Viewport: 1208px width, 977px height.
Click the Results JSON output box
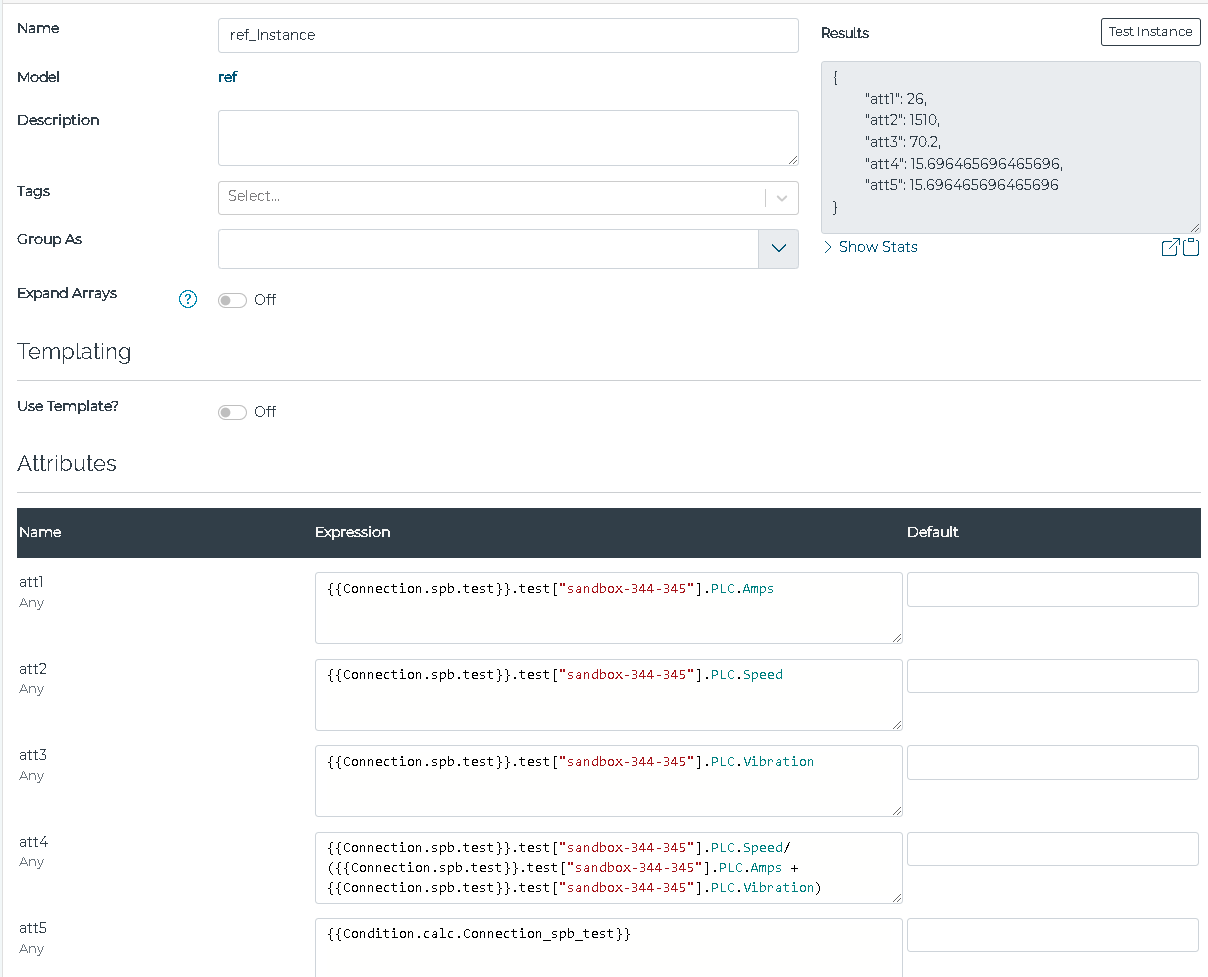pos(1010,147)
